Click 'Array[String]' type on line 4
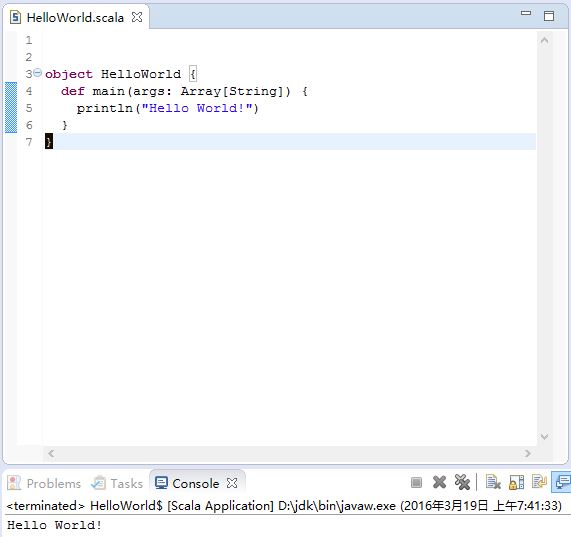571x537 pixels. point(232,91)
